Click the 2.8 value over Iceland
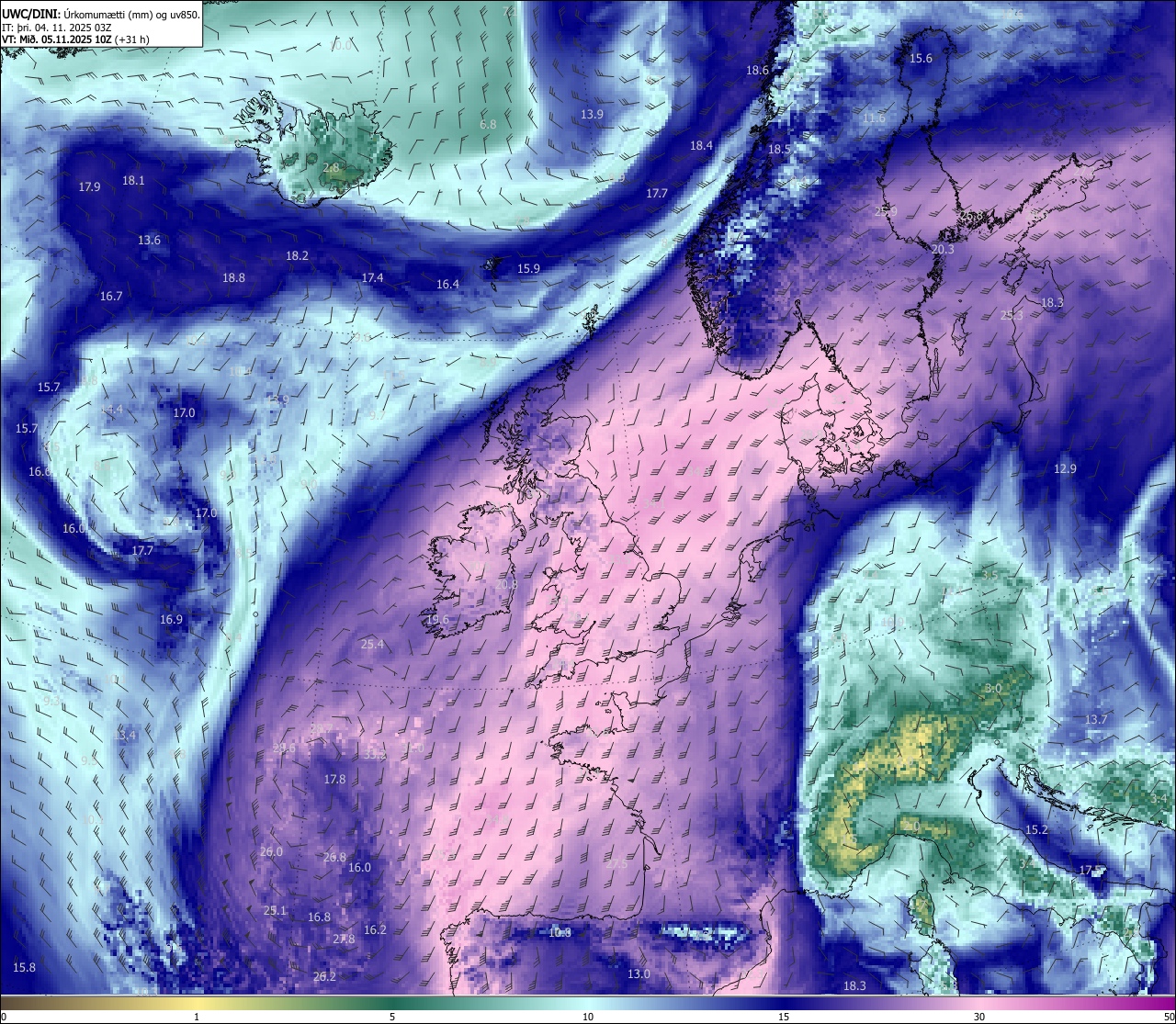This screenshot has width=1176, height=1024. [x=332, y=168]
